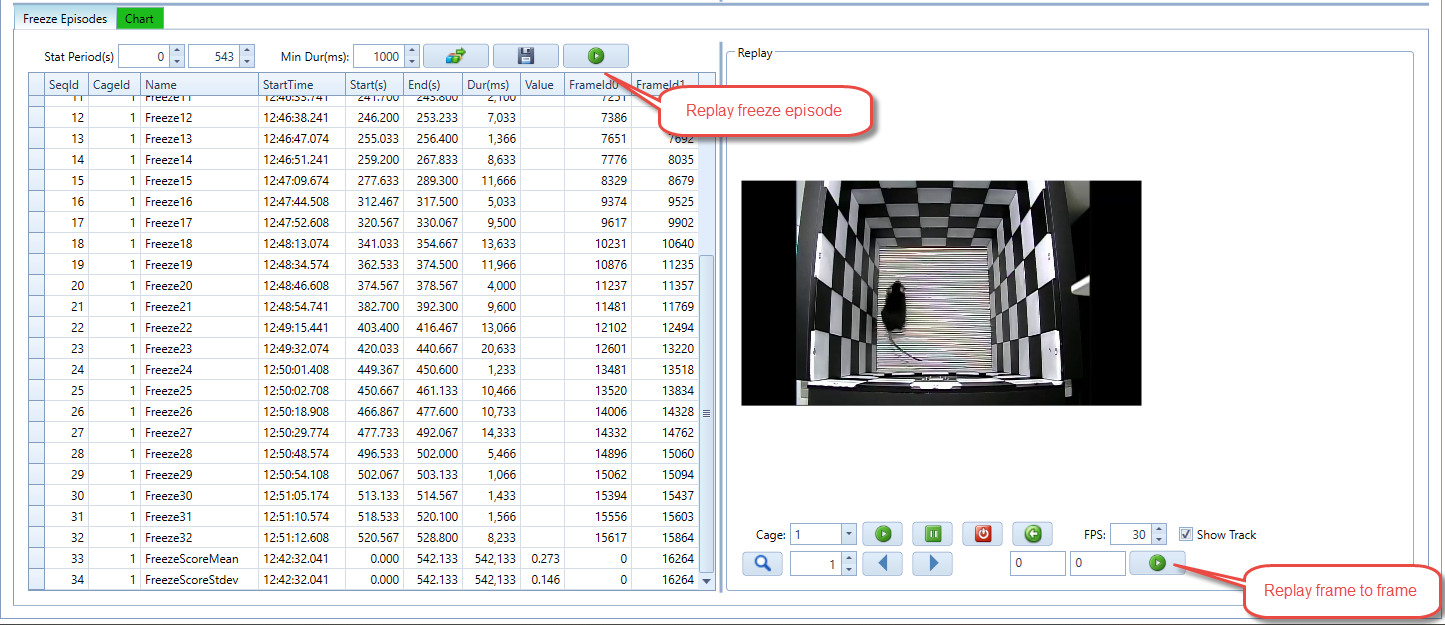Switch to the Chart tab
1445x625 pixels.
click(x=139, y=19)
